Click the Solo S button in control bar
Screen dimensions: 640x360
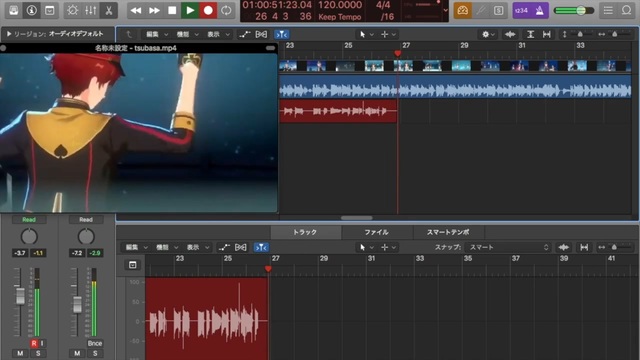498,11
